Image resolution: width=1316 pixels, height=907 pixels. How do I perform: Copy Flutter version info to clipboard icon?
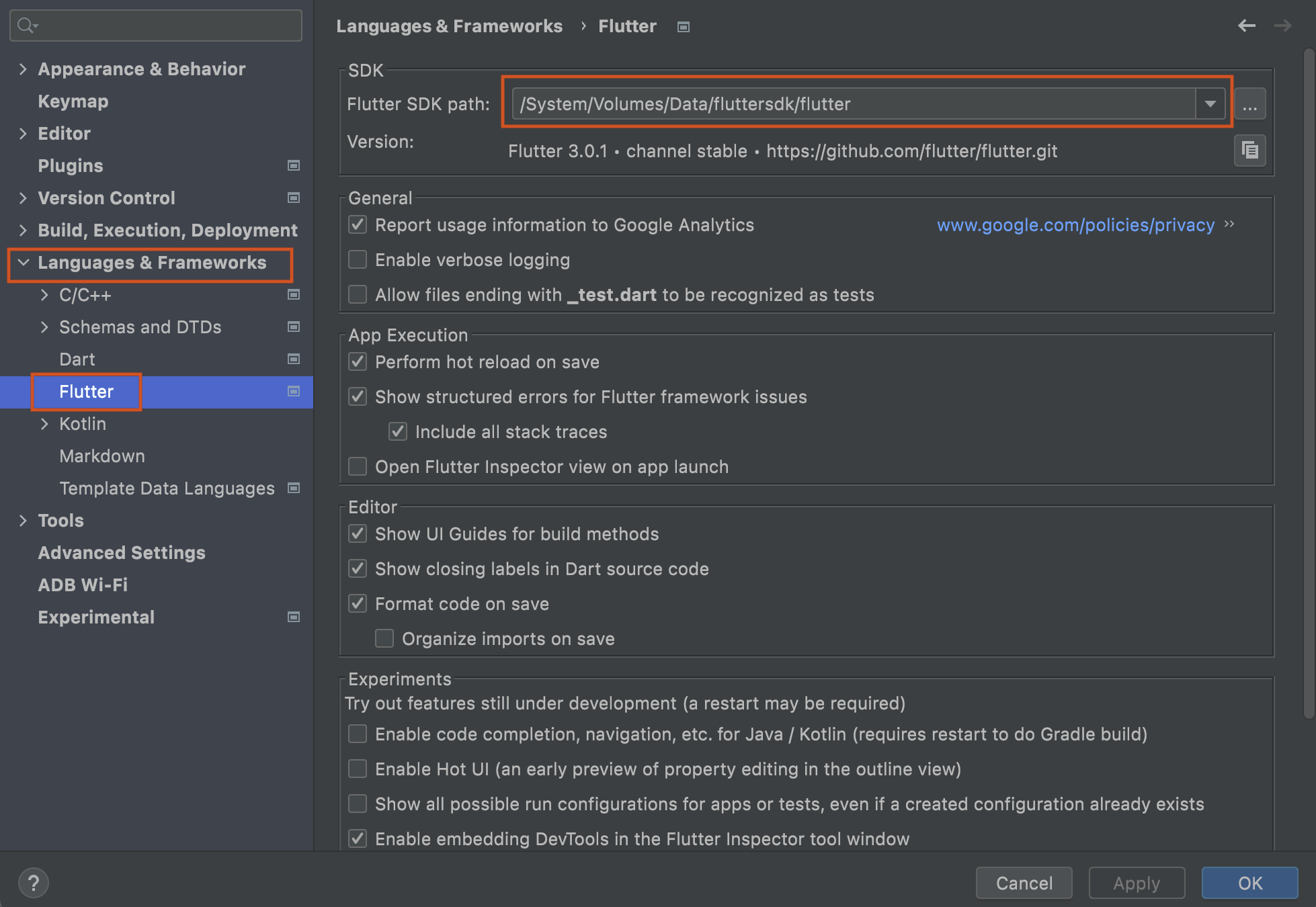[x=1249, y=150]
